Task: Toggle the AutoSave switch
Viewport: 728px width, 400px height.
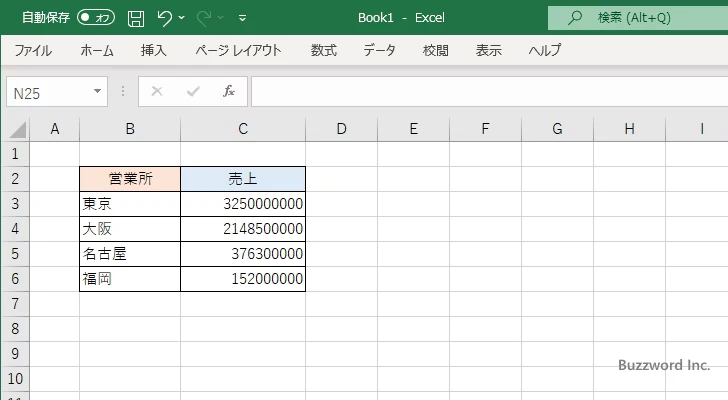Action: (96, 18)
